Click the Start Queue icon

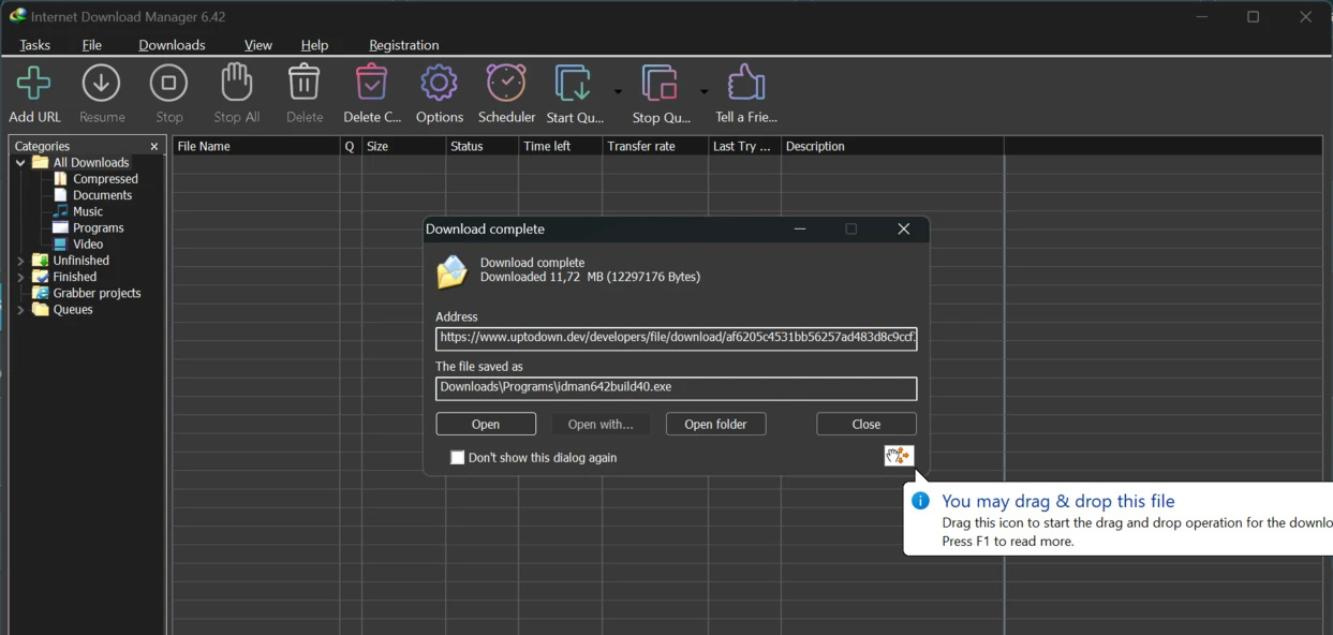[x=574, y=84]
